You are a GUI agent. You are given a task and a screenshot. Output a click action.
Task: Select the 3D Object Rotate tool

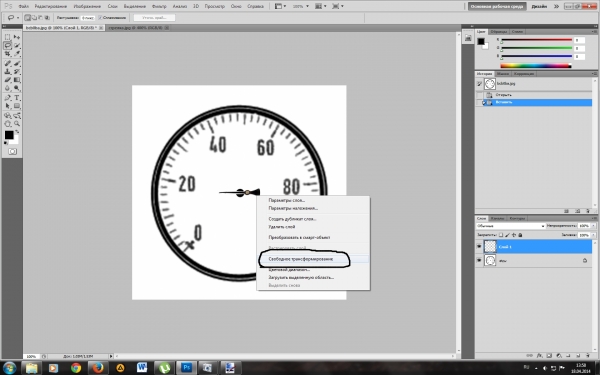pyautogui.click(x=7, y=115)
